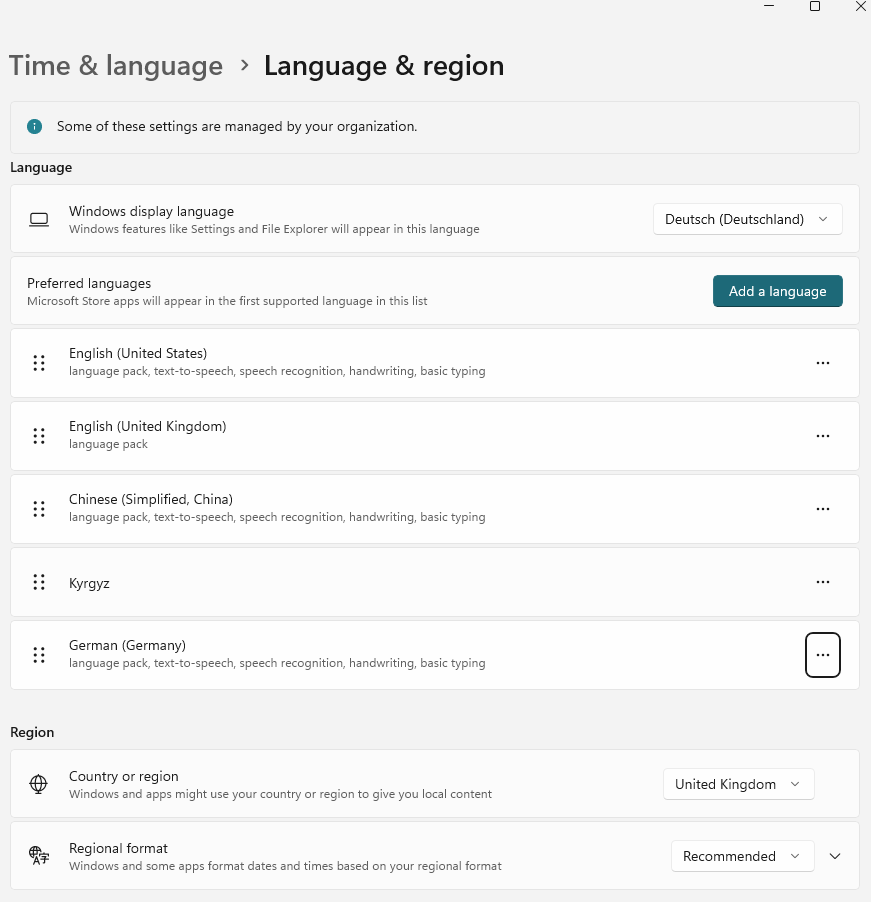Select the Chinese (Simplified, China) language row
The image size is (871, 902).
[x=435, y=509]
